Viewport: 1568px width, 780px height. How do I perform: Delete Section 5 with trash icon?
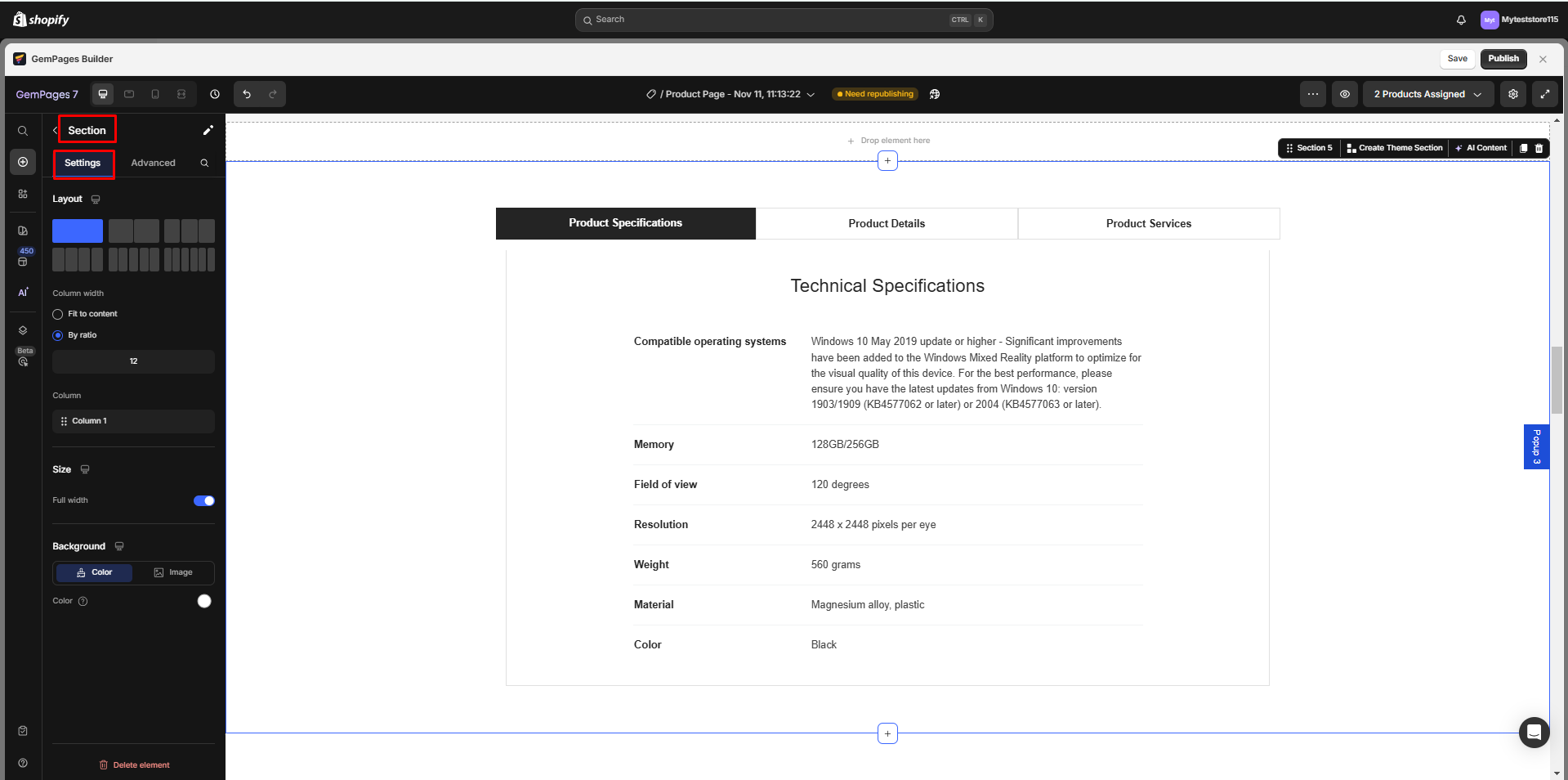(x=1539, y=148)
